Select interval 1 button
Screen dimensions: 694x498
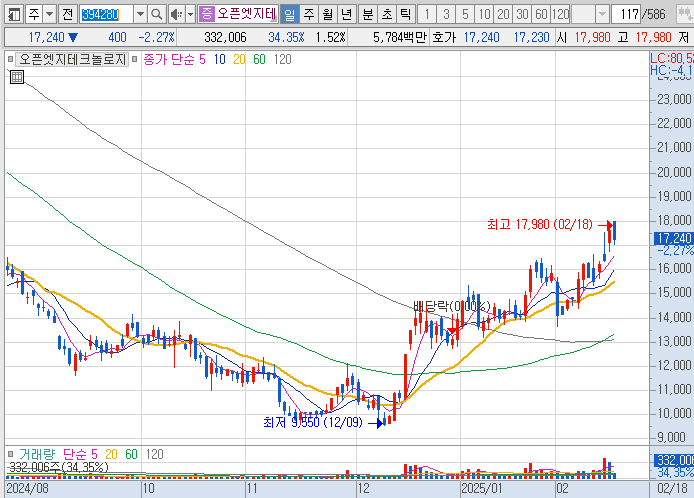[x=427, y=15]
